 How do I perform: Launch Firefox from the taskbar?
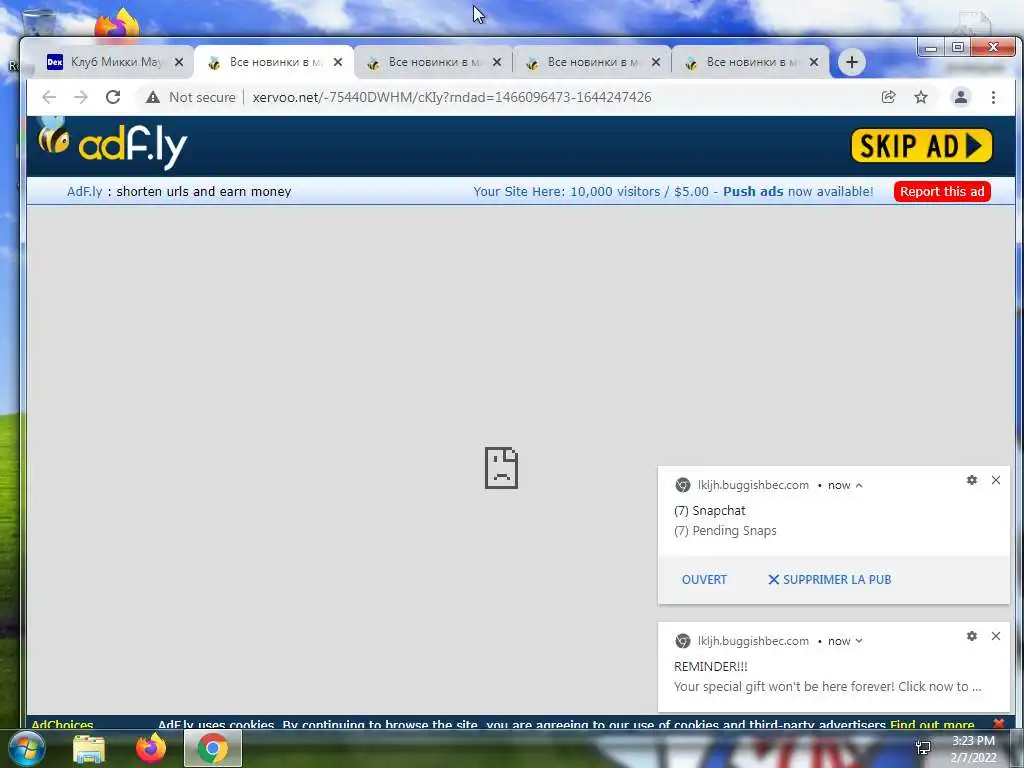tap(151, 748)
